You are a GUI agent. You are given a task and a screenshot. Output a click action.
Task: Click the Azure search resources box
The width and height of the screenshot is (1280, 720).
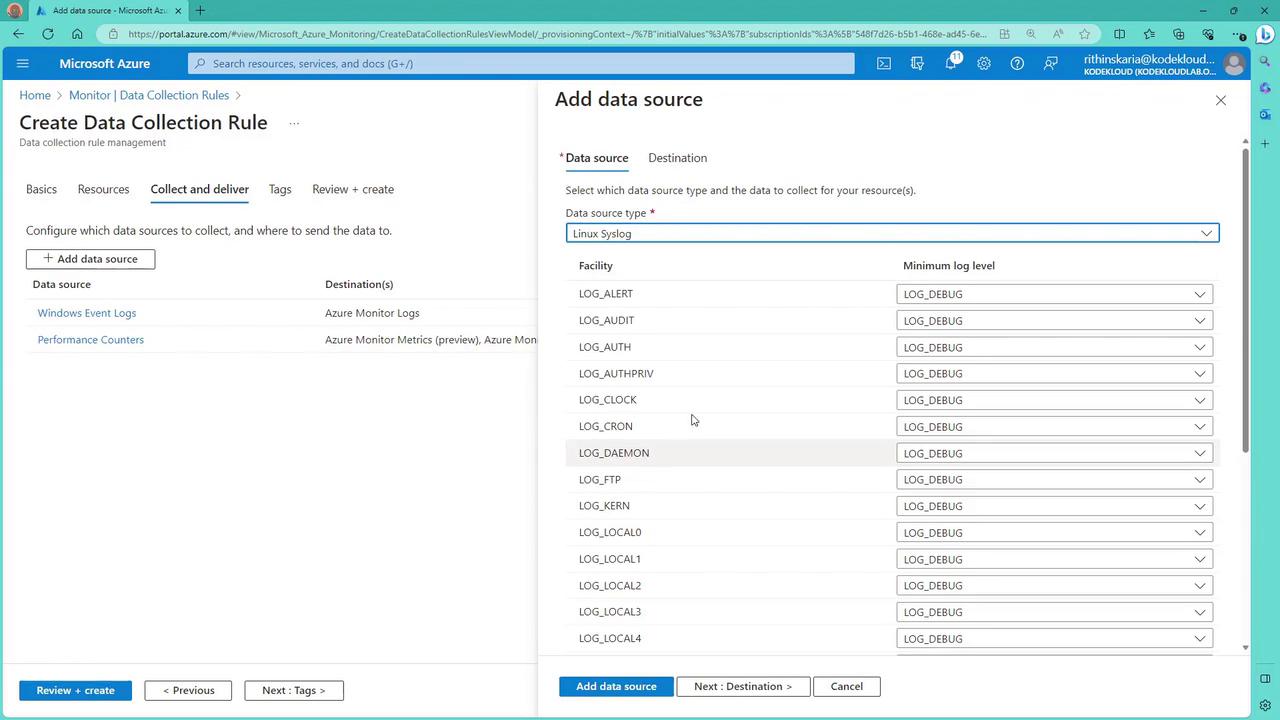520,63
